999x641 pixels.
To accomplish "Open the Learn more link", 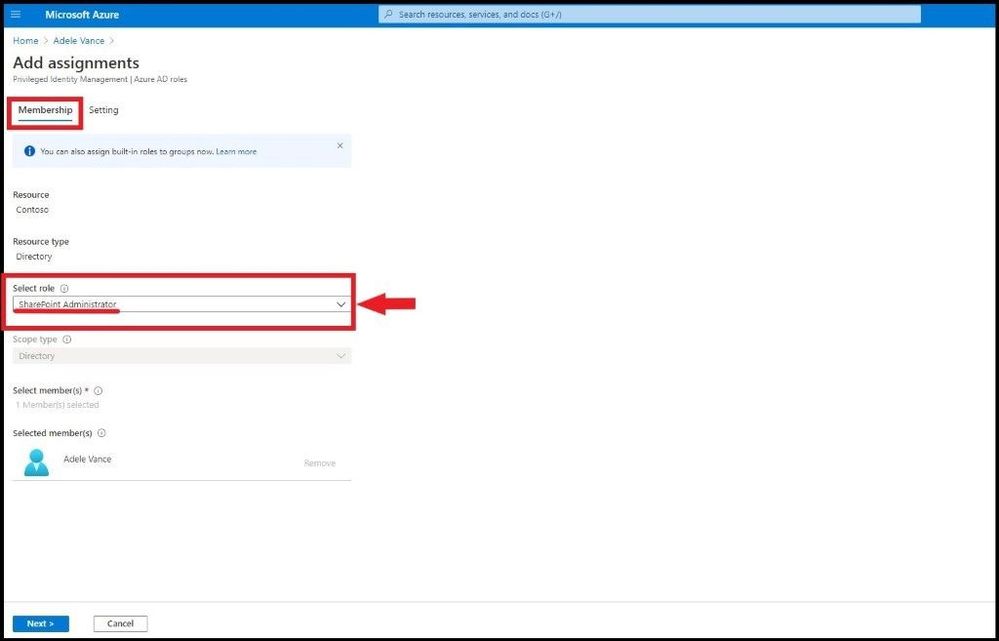I will [236, 152].
